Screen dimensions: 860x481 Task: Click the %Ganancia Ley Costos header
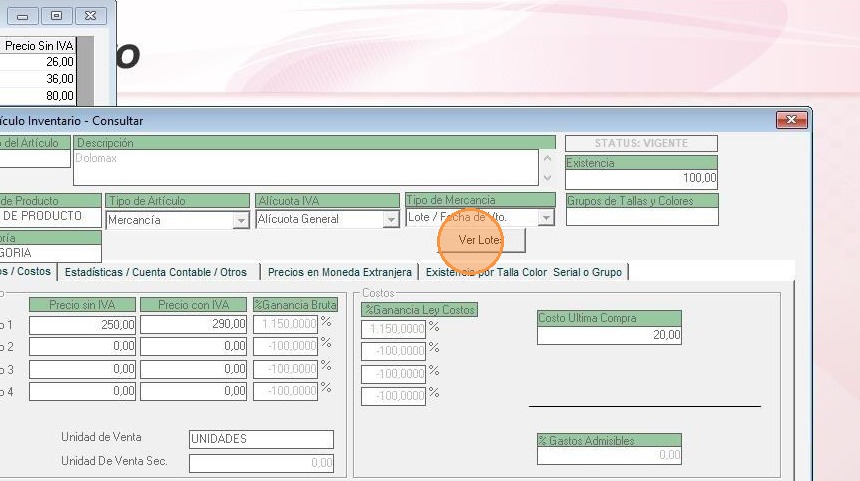coord(420,310)
